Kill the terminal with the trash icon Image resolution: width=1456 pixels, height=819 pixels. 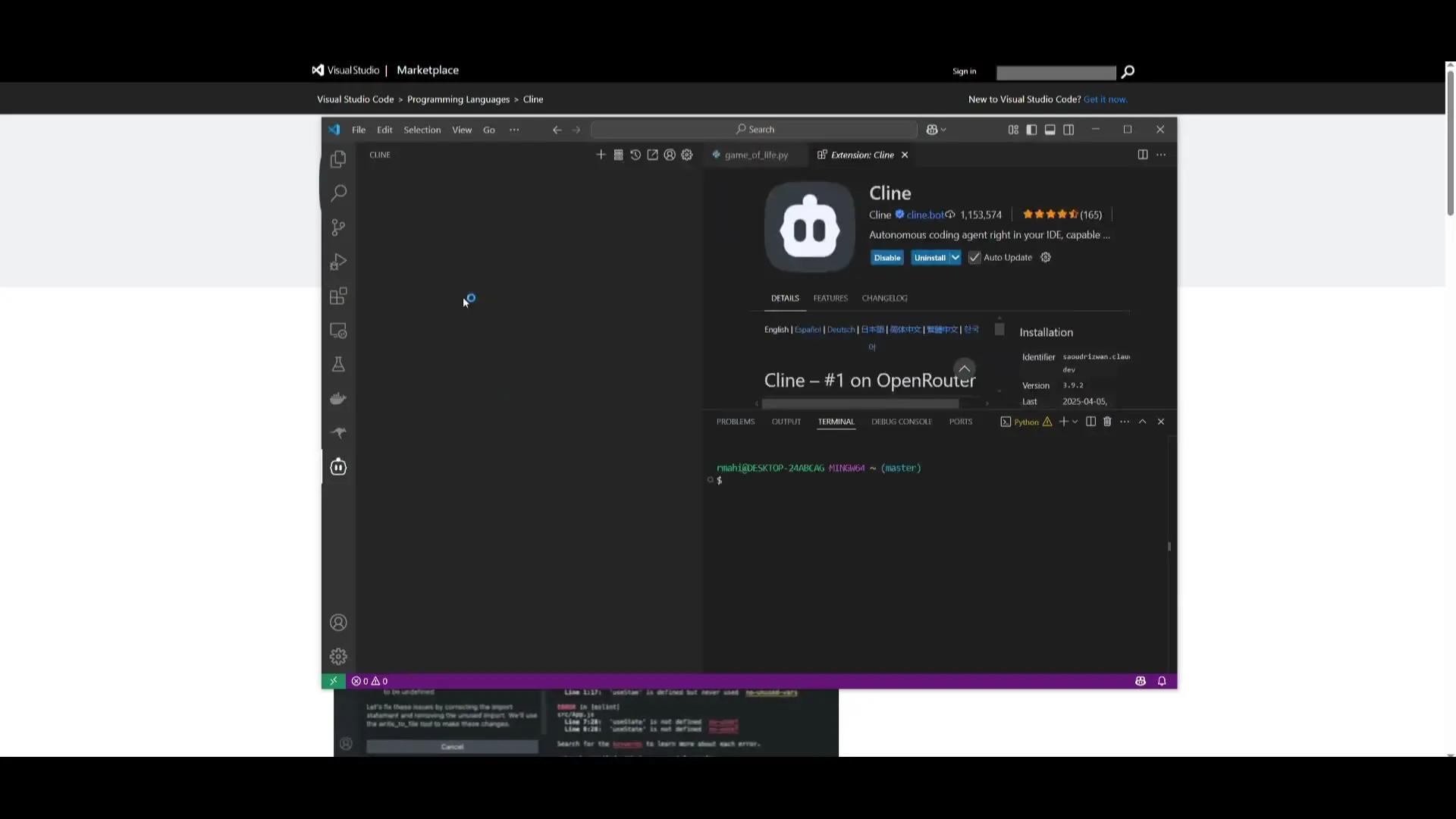[x=1107, y=422]
